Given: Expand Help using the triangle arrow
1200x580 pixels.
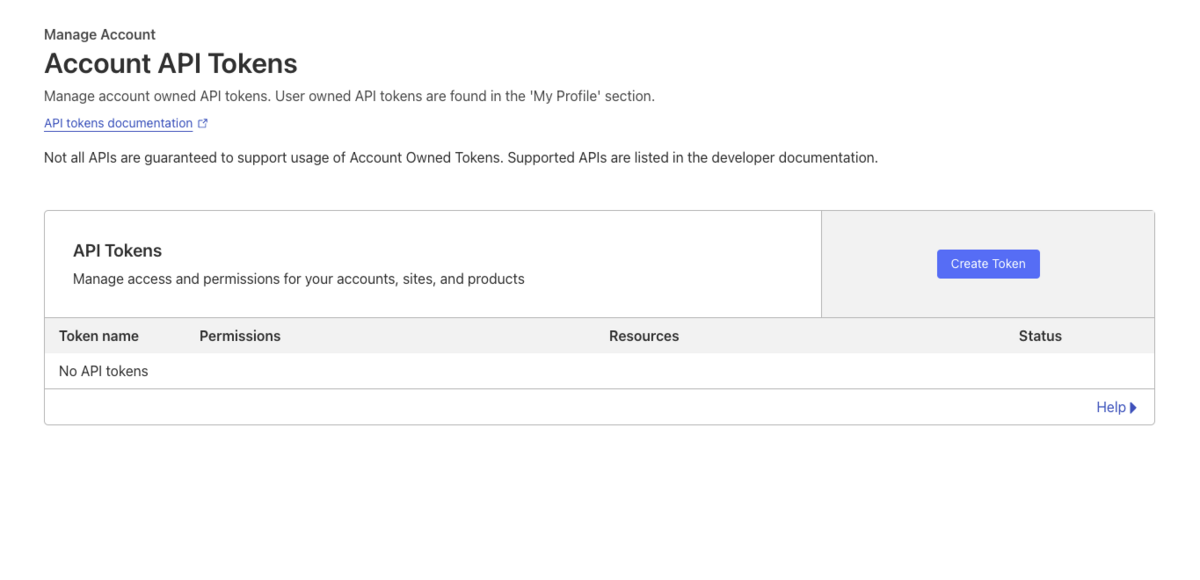Looking at the screenshot, I should [1133, 408].
